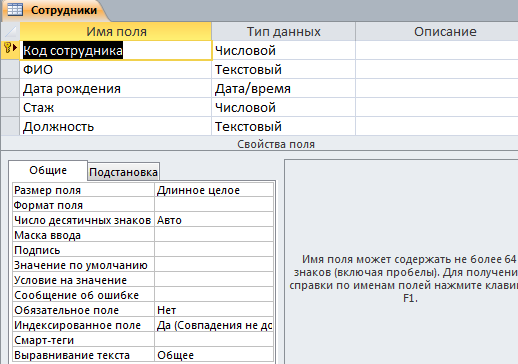Click the description cell for Должность
This screenshot has width=518, height=364.
437,127
